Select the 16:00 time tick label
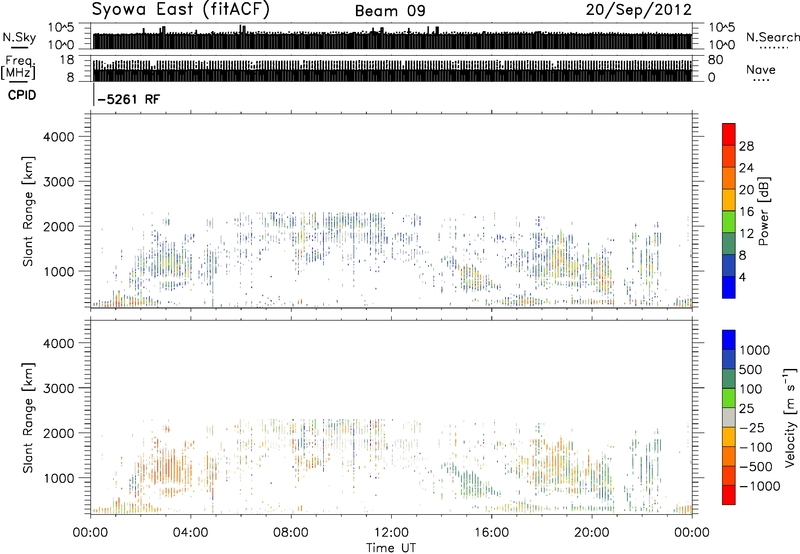Viewport: 800px width, 554px height. click(x=491, y=533)
